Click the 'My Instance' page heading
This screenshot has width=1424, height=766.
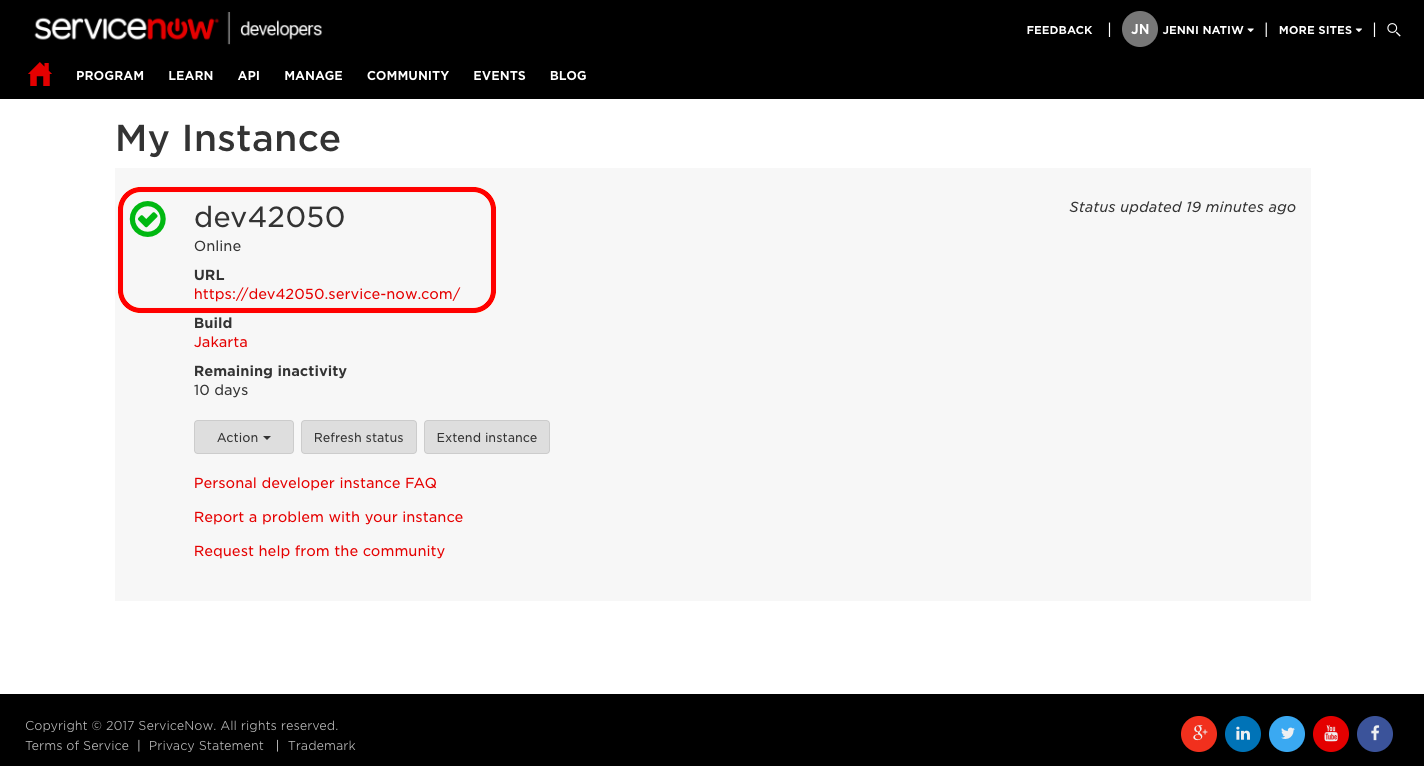pyautogui.click(x=228, y=138)
